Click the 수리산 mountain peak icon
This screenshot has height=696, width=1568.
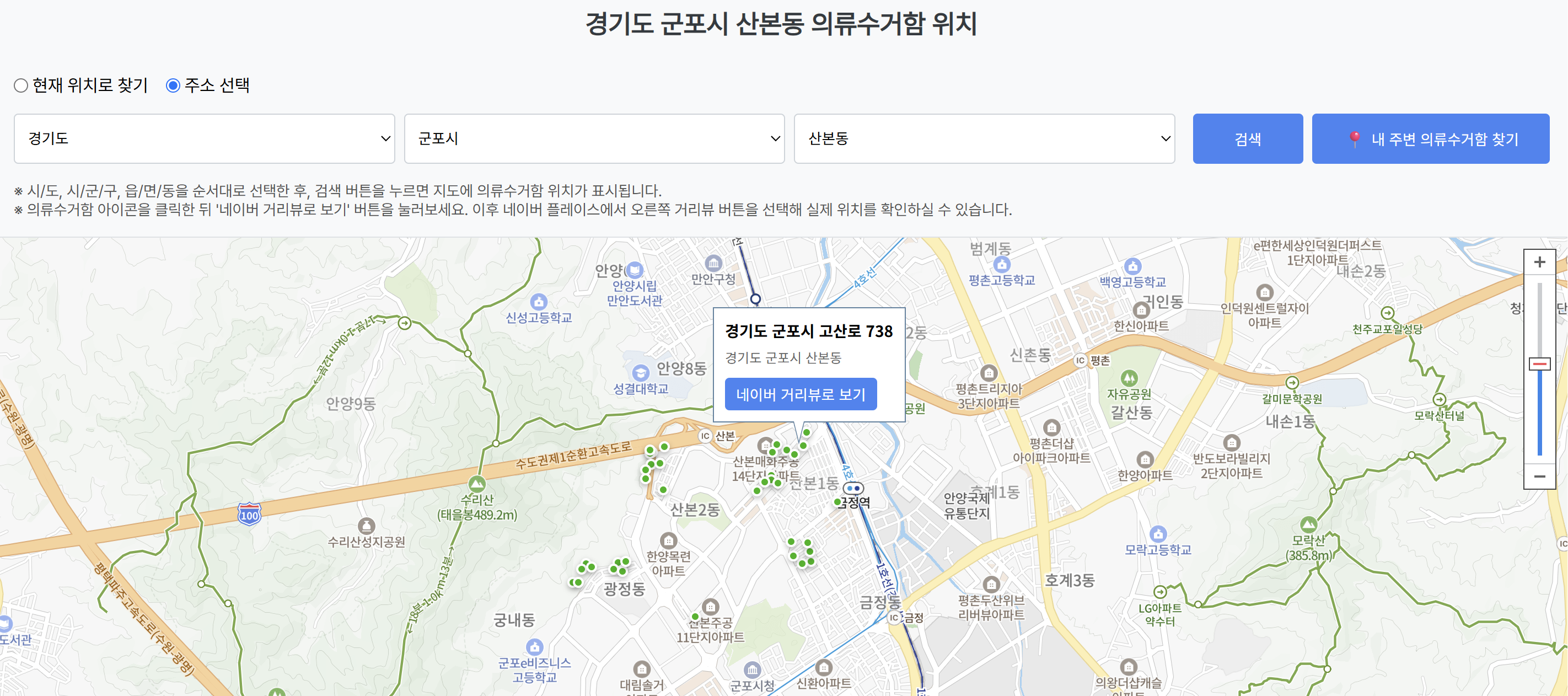point(476,484)
